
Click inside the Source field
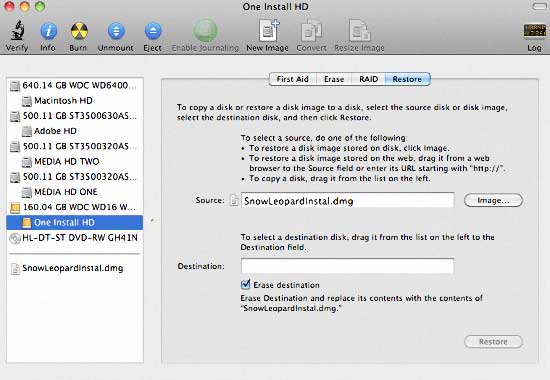[347, 200]
